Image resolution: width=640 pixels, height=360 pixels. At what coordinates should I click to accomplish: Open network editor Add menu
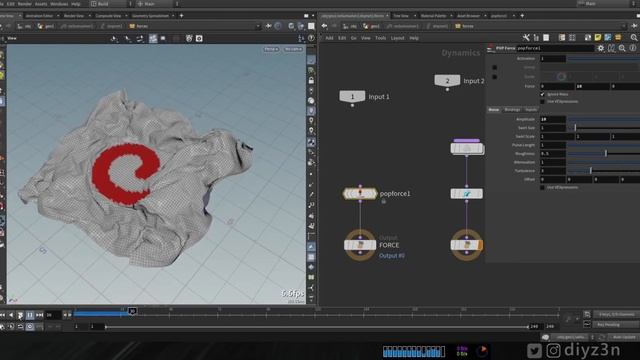point(329,38)
